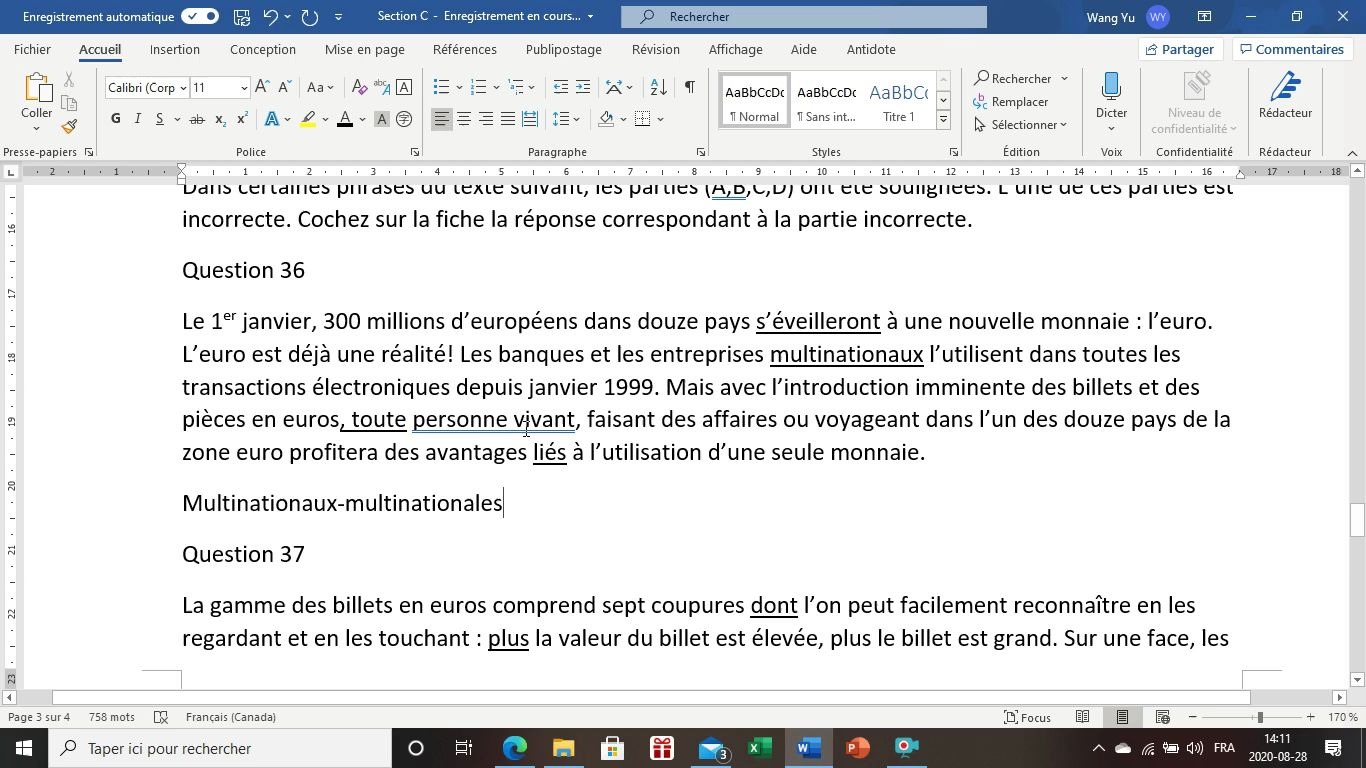
Task: Toggle the AutoSave (Enregistrement automatique) switch
Action: coord(200,17)
